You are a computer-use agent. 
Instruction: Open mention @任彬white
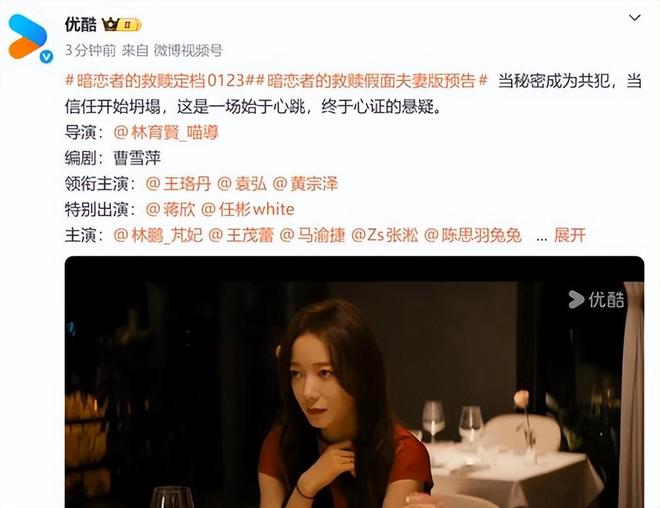248,209
